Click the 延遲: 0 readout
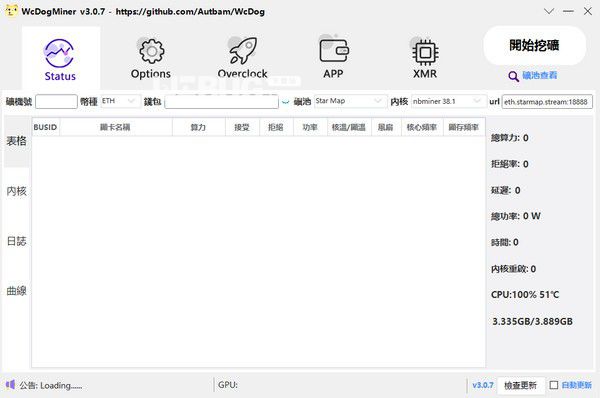The image size is (600, 398). point(505,190)
